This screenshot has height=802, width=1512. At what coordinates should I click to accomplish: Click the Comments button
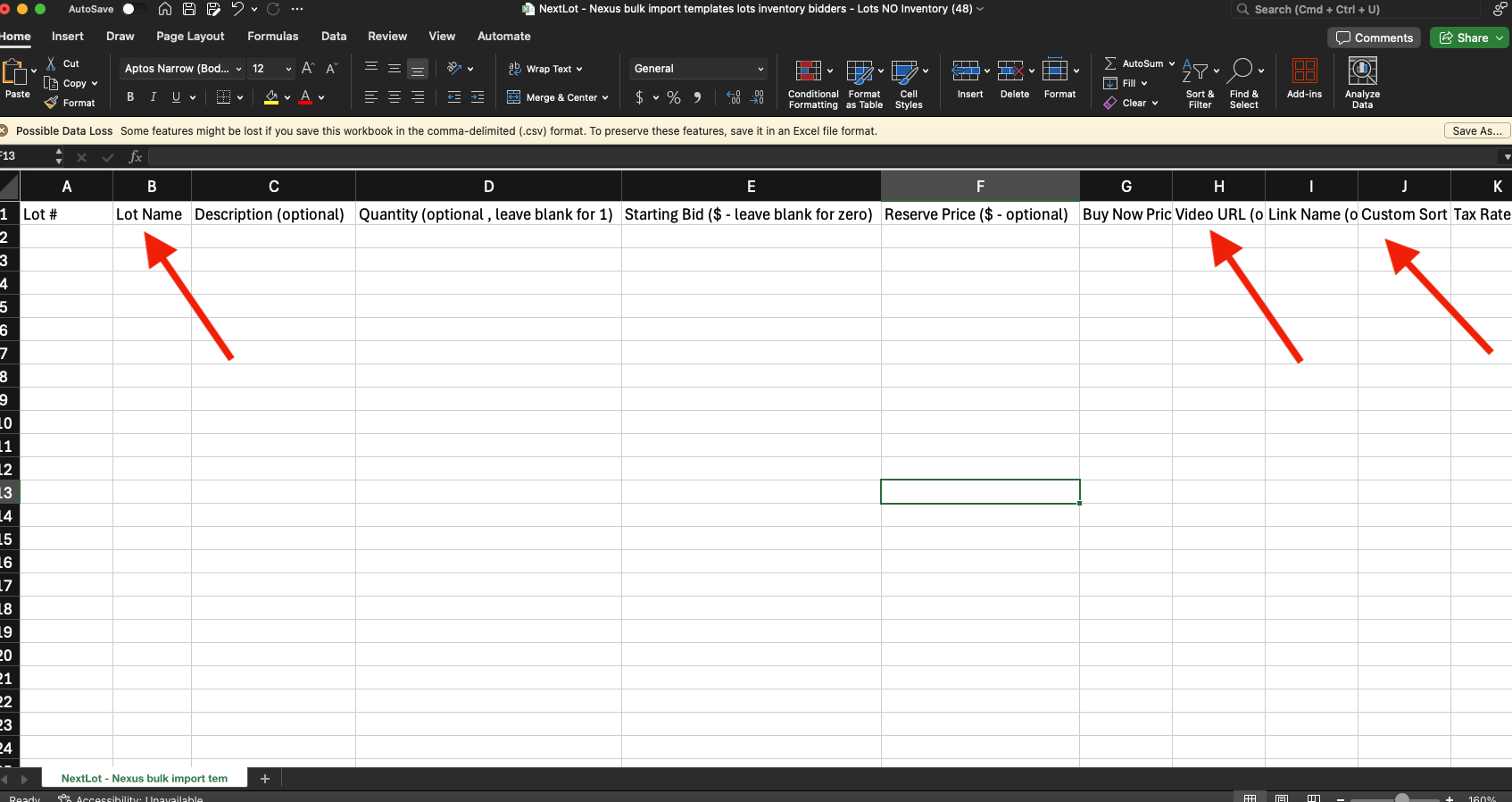[1374, 38]
